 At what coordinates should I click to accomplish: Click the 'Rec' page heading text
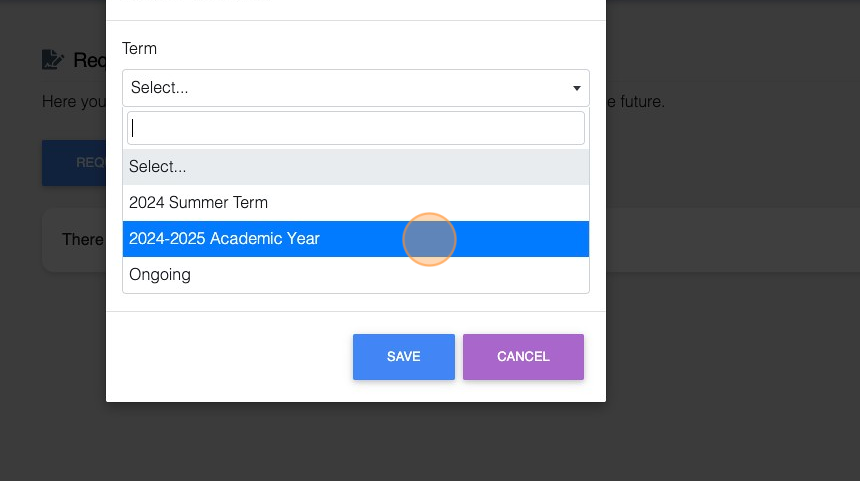(x=89, y=60)
